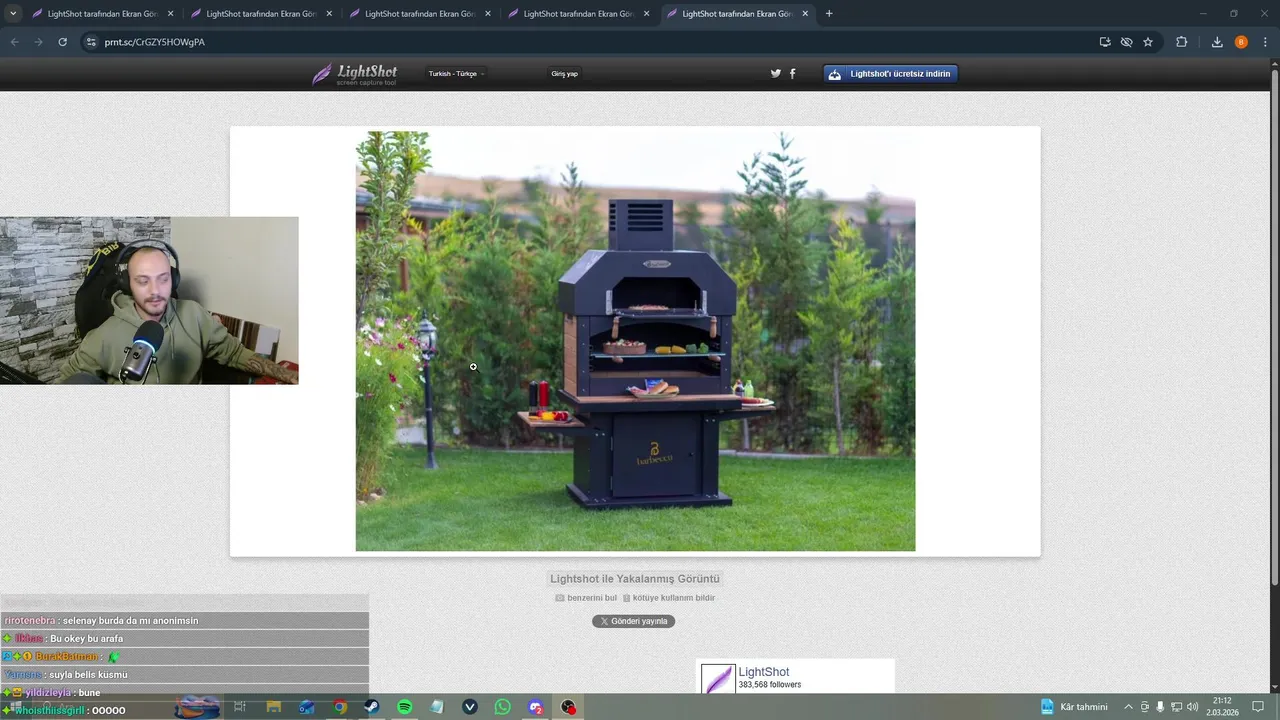Open File Explorer from the taskbar
The height and width of the screenshot is (720, 1280).
point(273,707)
